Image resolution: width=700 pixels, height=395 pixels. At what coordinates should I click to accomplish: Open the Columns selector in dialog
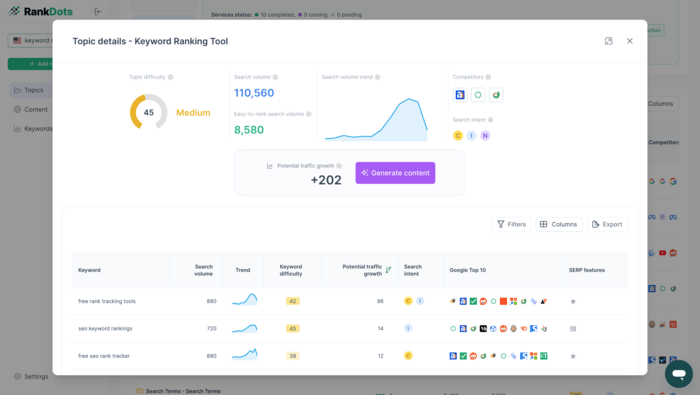(558, 224)
